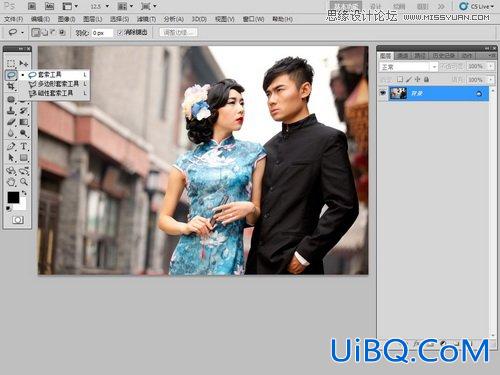Expand the CS Live dropdown
Screen dimensions: 500x375
click(476, 6)
